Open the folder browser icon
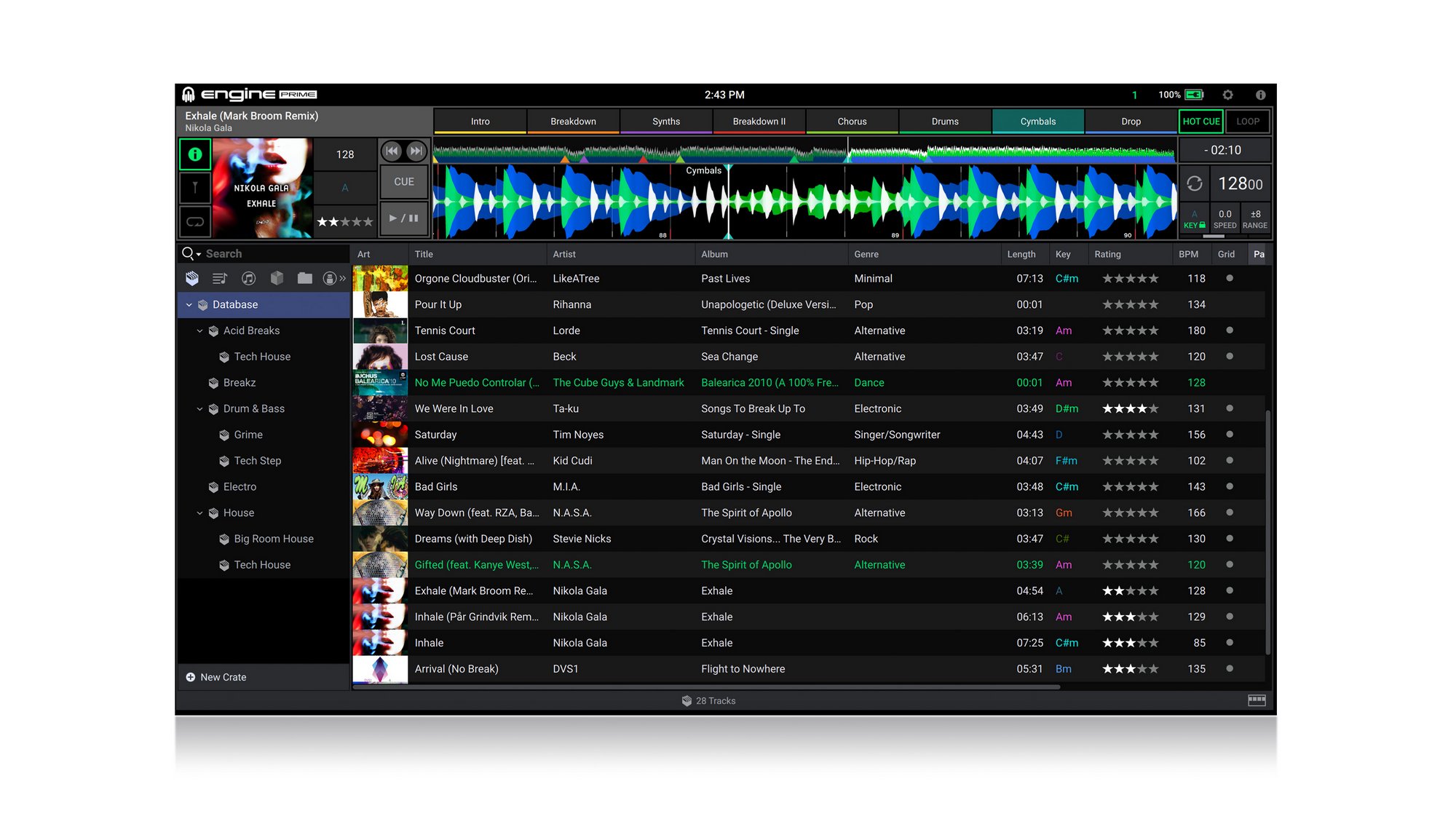1456x819 pixels. (x=305, y=278)
